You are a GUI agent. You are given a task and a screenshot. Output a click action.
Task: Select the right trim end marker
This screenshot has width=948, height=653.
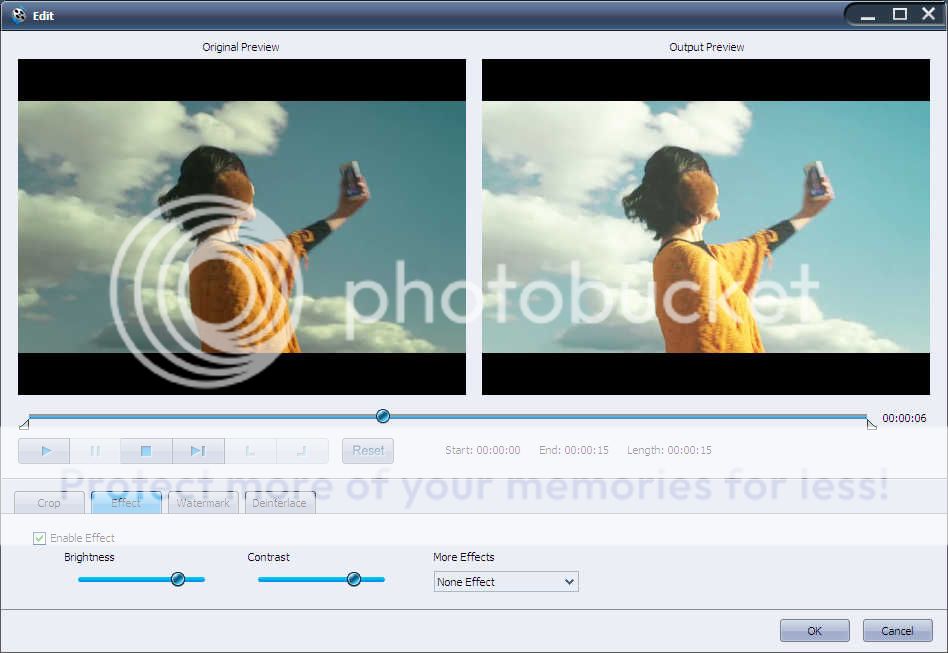click(x=871, y=424)
